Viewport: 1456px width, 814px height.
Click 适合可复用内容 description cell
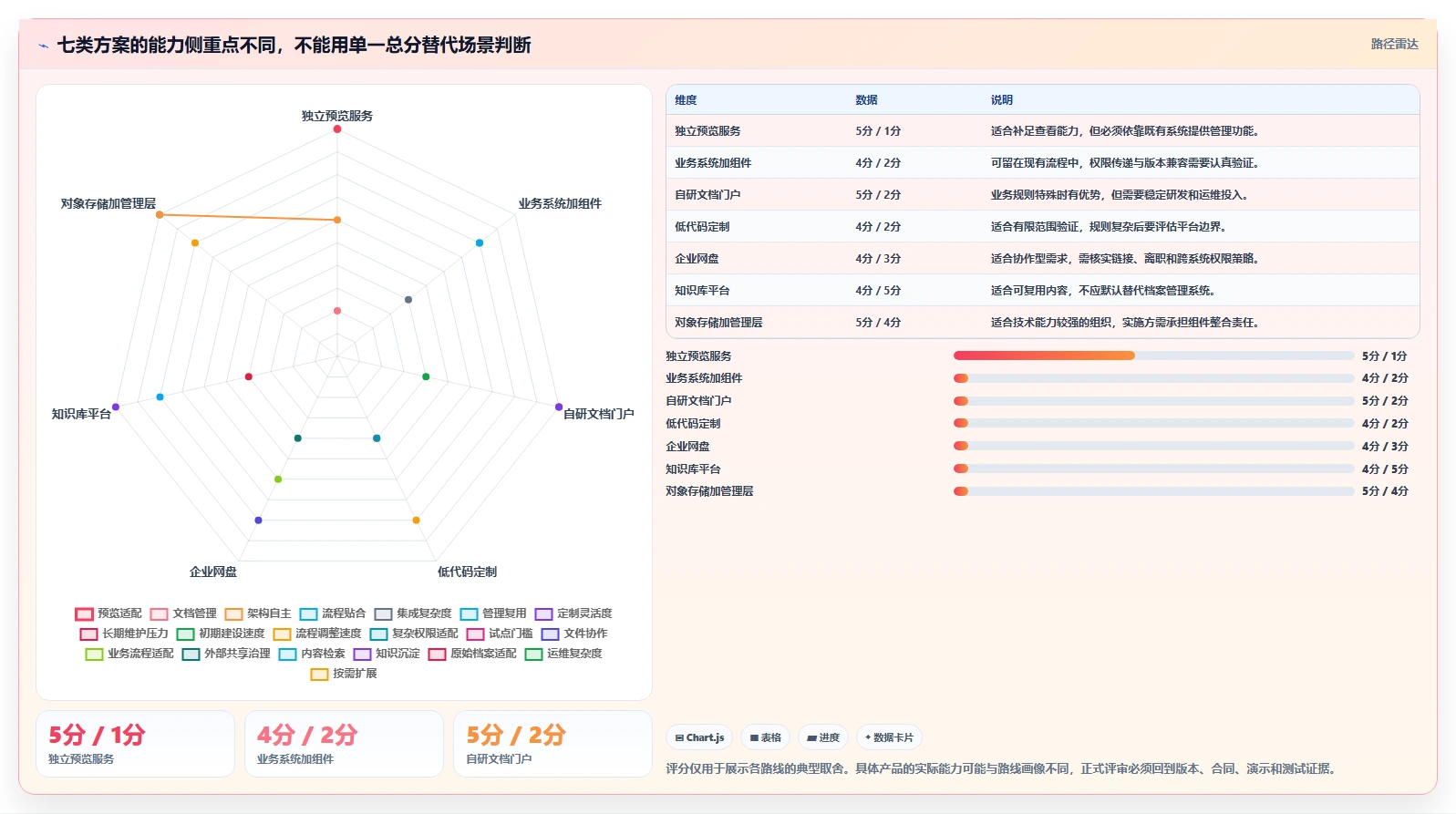click(1103, 291)
